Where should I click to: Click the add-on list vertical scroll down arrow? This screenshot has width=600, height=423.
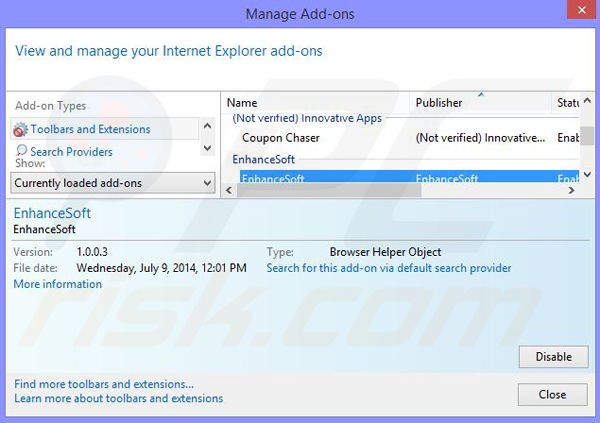pos(587,175)
